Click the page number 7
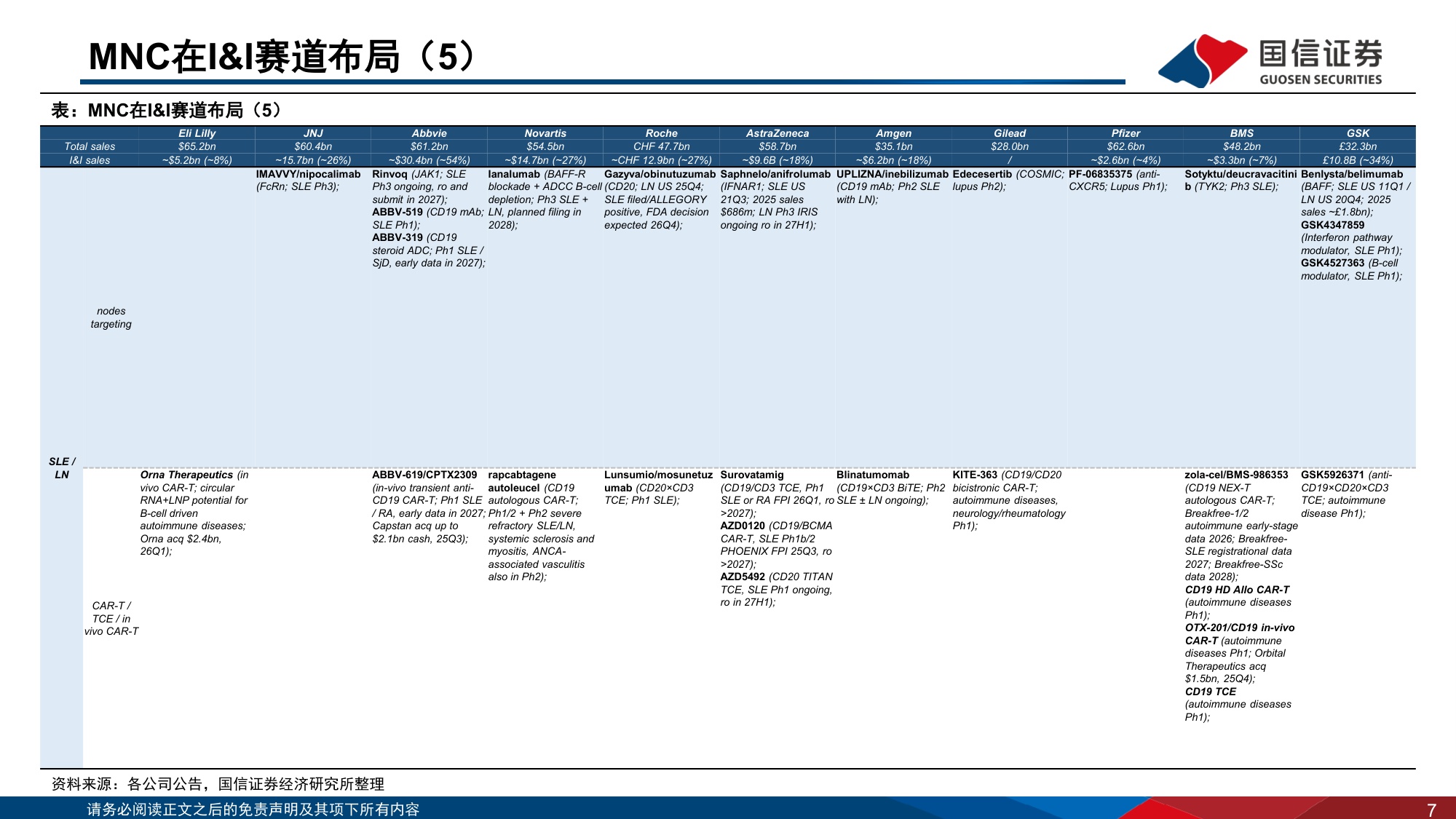 point(1431,810)
